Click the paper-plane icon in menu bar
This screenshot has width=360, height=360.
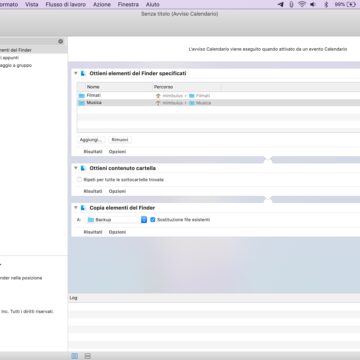point(281,4)
